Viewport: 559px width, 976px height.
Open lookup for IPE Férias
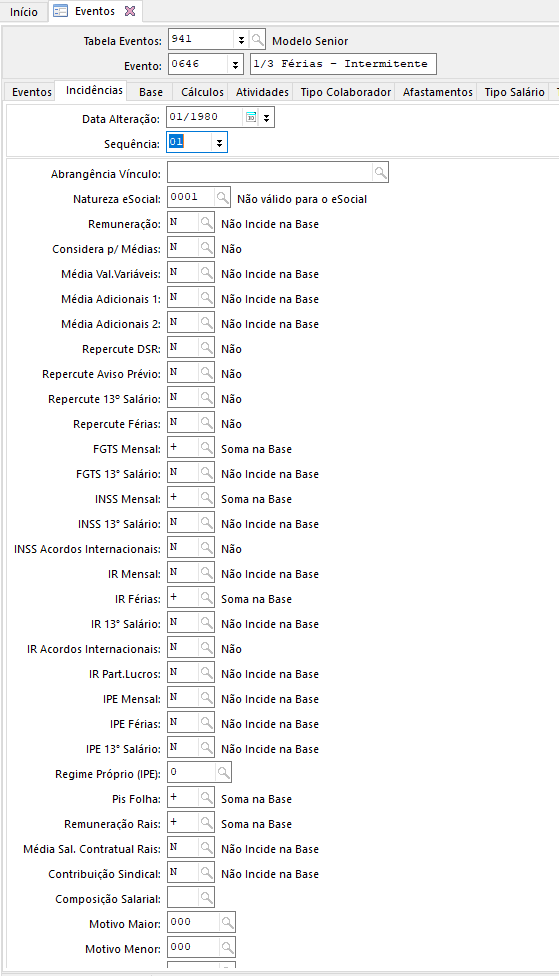206,723
